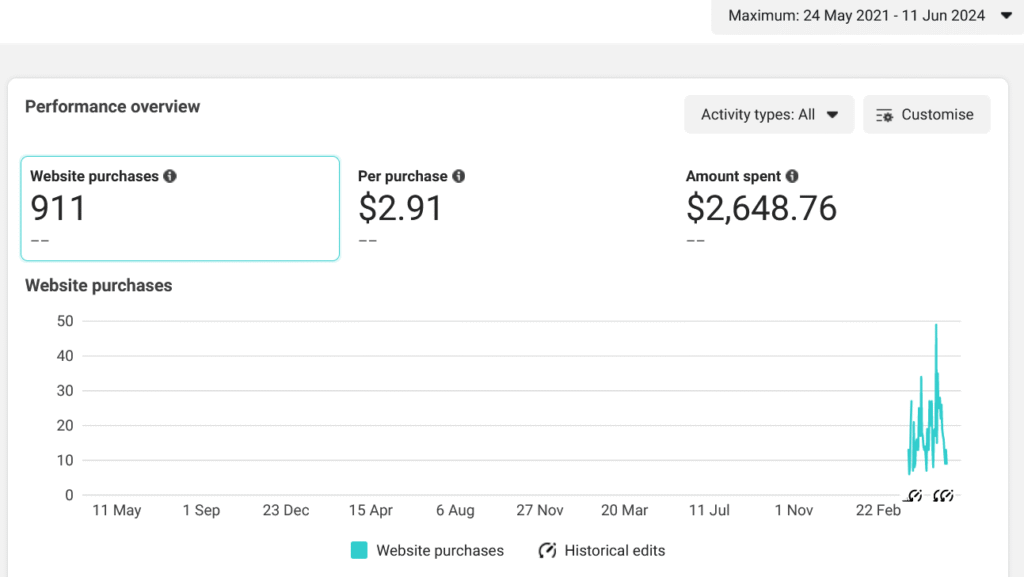Toggle Website purchases series in legend
Image resolution: width=1024 pixels, height=577 pixels.
[x=440, y=550]
